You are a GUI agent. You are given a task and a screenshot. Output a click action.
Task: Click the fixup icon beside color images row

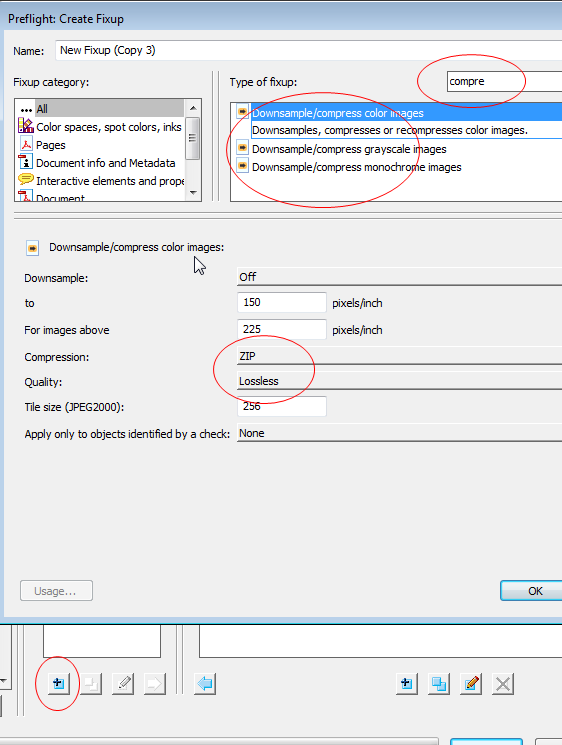(242, 112)
